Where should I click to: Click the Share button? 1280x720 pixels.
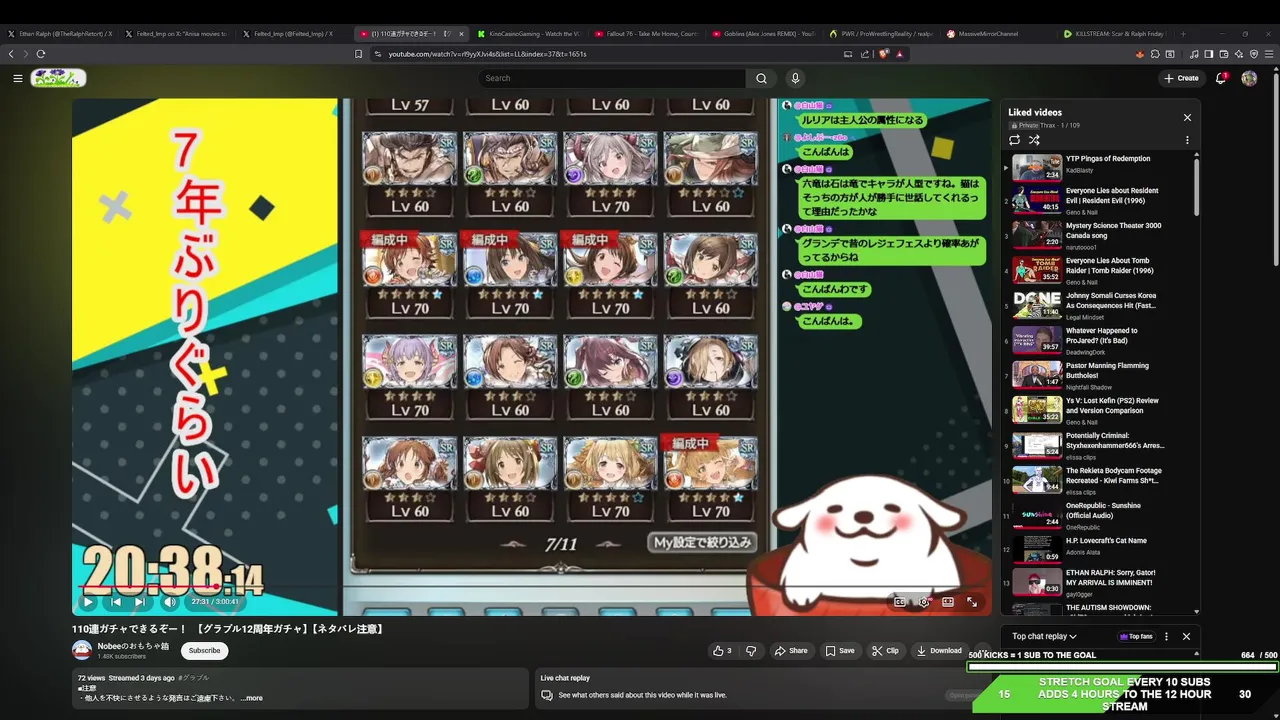[790, 650]
